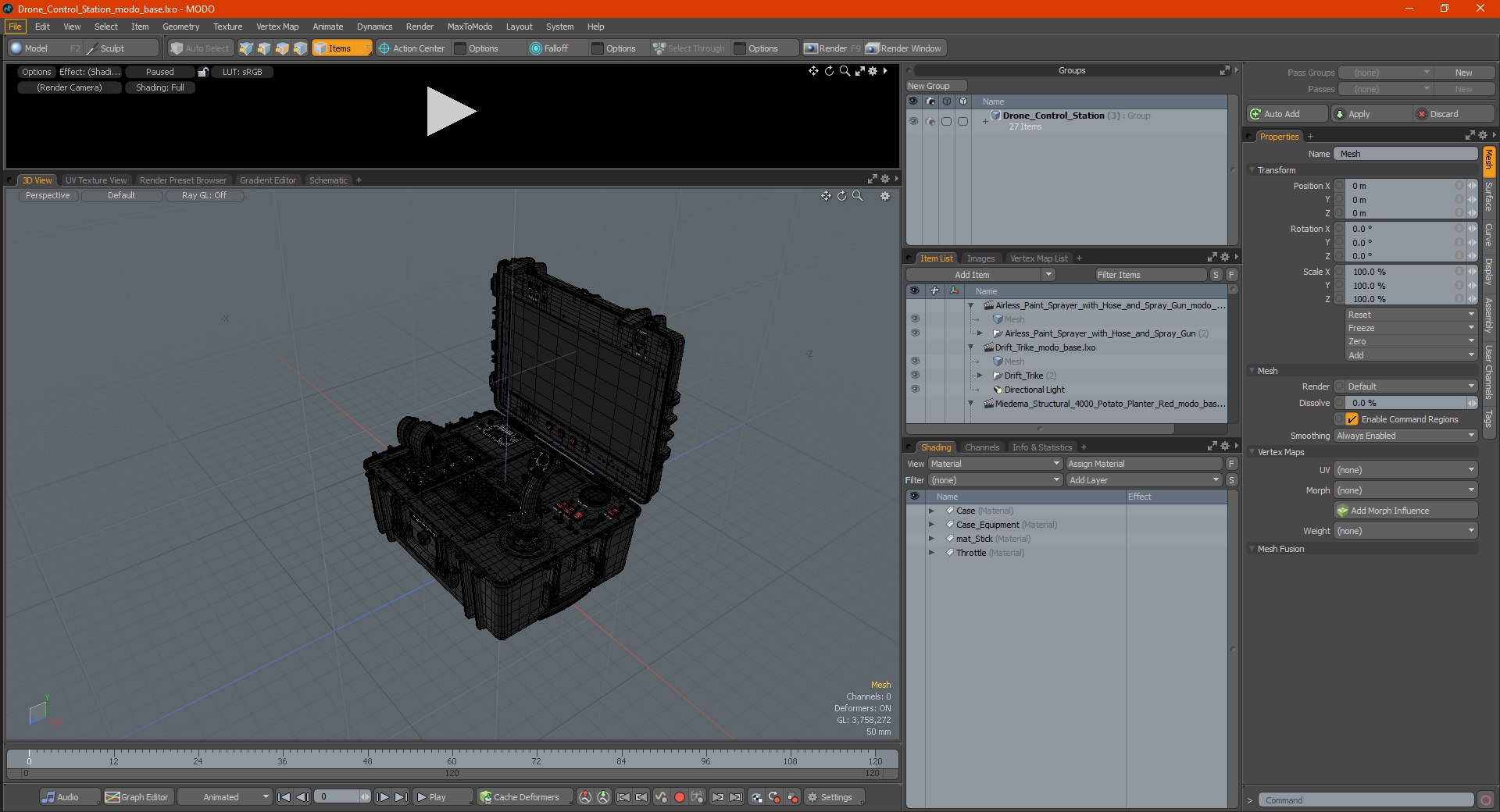Click the Play button on timeline
This screenshot has width=1500, height=812.
pyautogui.click(x=442, y=797)
